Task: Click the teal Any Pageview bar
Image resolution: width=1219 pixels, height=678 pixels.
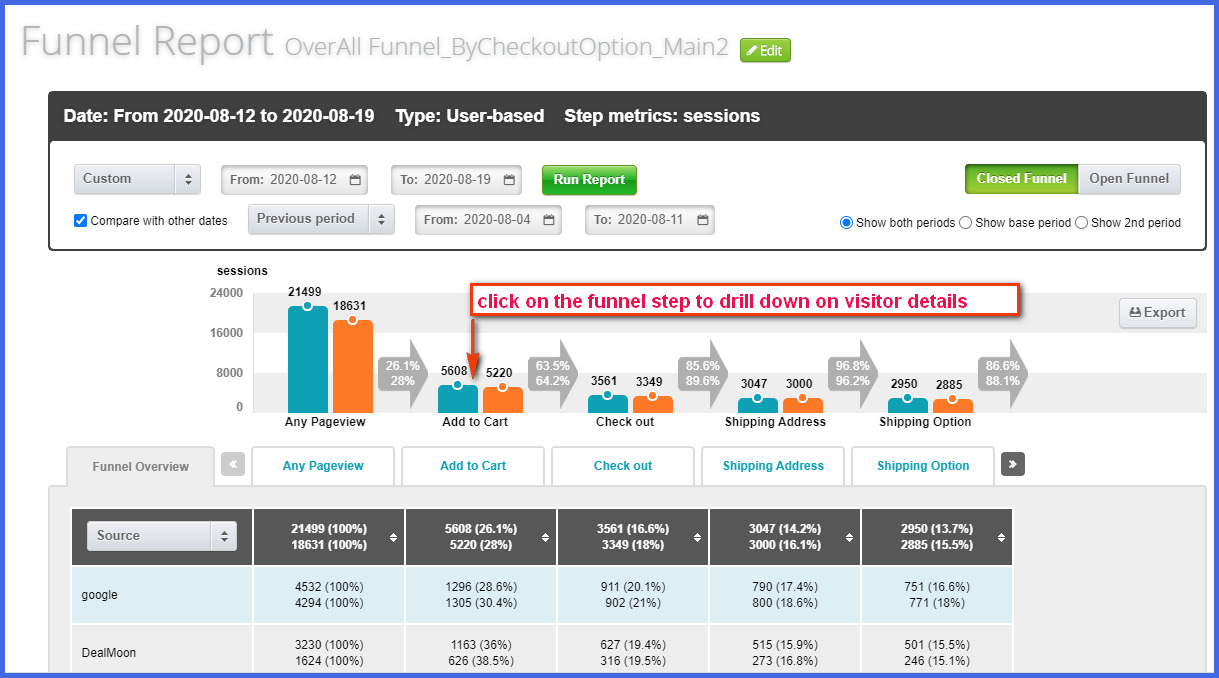Action: coord(307,360)
